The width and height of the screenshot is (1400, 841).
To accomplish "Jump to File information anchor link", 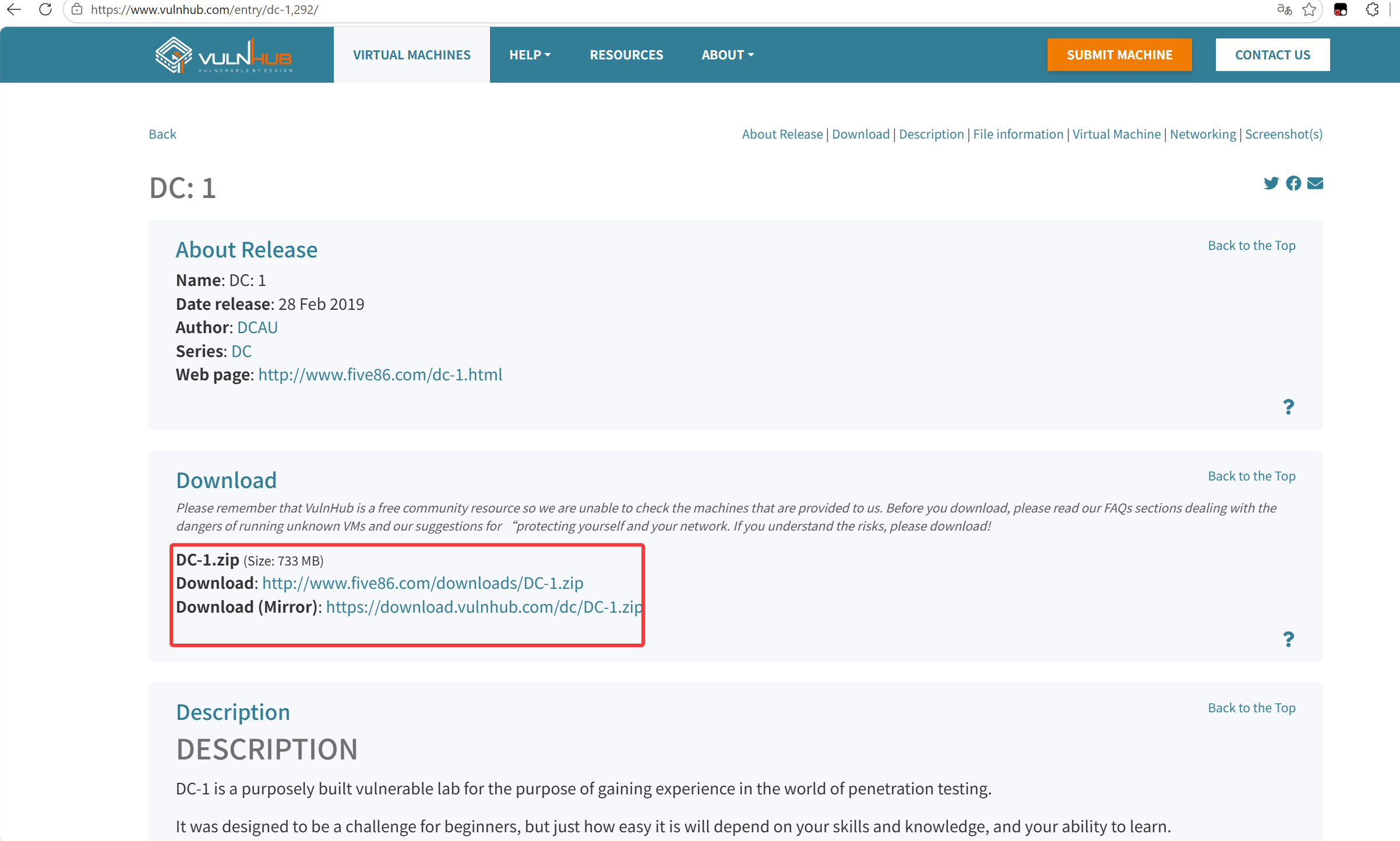I will point(1018,134).
